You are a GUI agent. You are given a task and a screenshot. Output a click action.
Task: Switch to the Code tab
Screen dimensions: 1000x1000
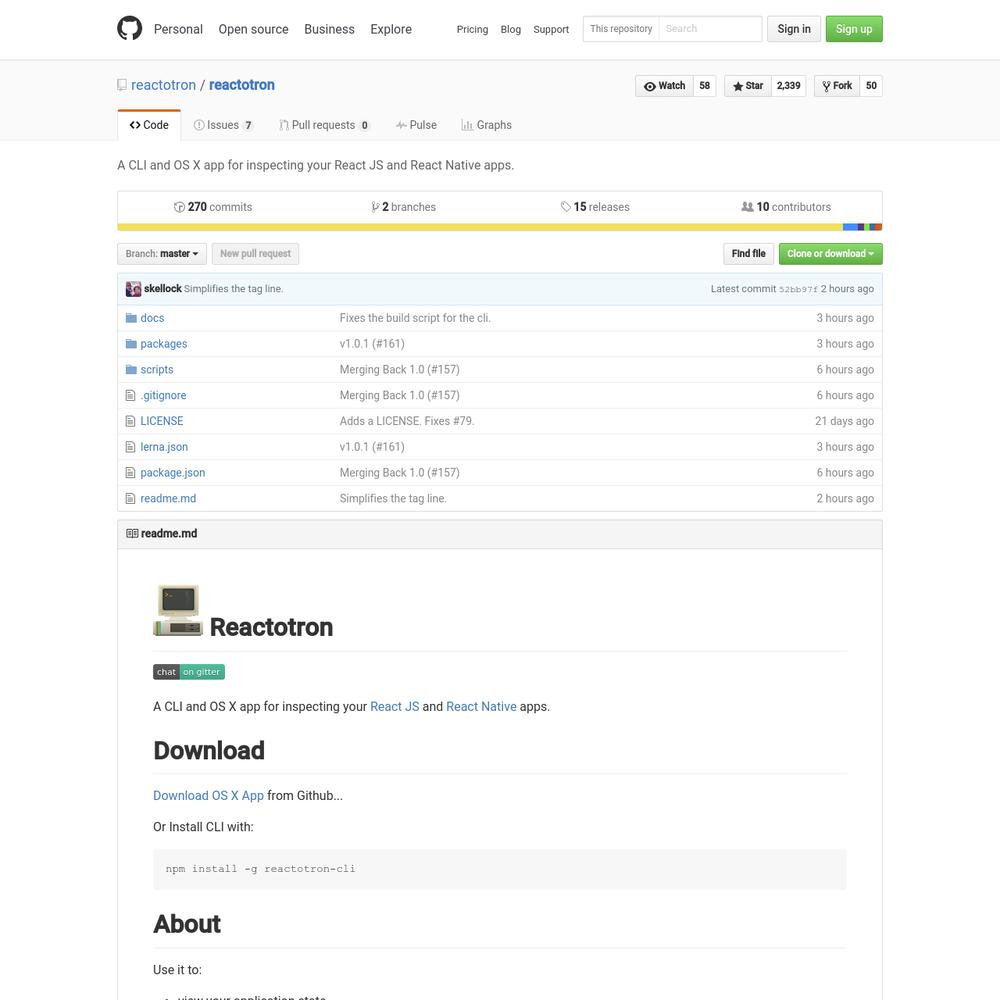coord(149,125)
